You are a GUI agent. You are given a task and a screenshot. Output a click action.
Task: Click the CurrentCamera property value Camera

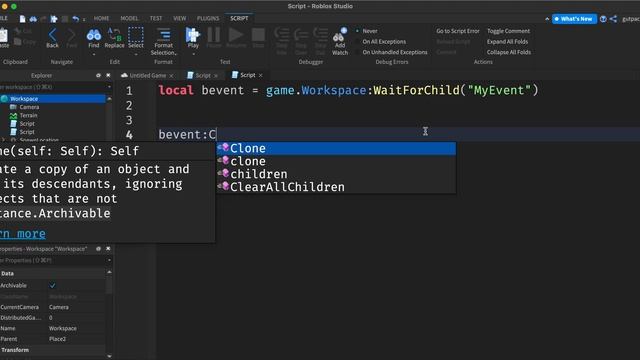(59, 307)
